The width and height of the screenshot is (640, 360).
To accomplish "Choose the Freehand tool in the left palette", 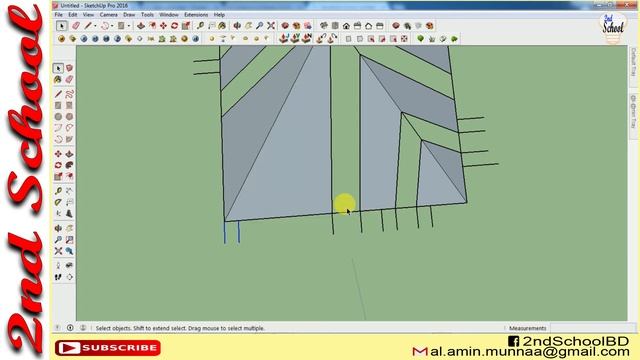I will pos(69,94).
